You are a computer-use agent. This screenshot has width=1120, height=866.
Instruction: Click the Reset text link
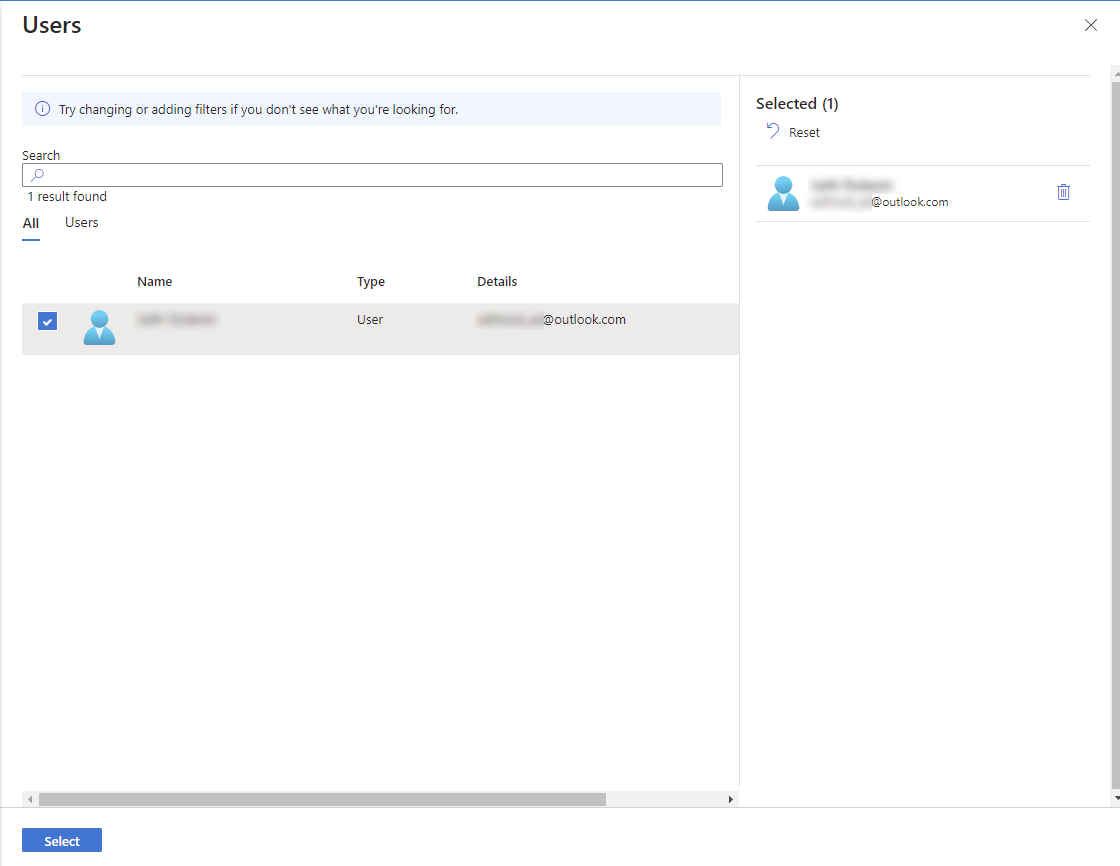[804, 132]
